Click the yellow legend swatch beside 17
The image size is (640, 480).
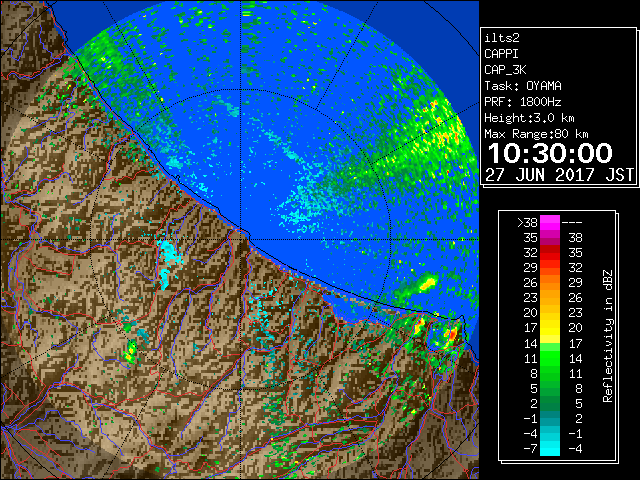550,328
